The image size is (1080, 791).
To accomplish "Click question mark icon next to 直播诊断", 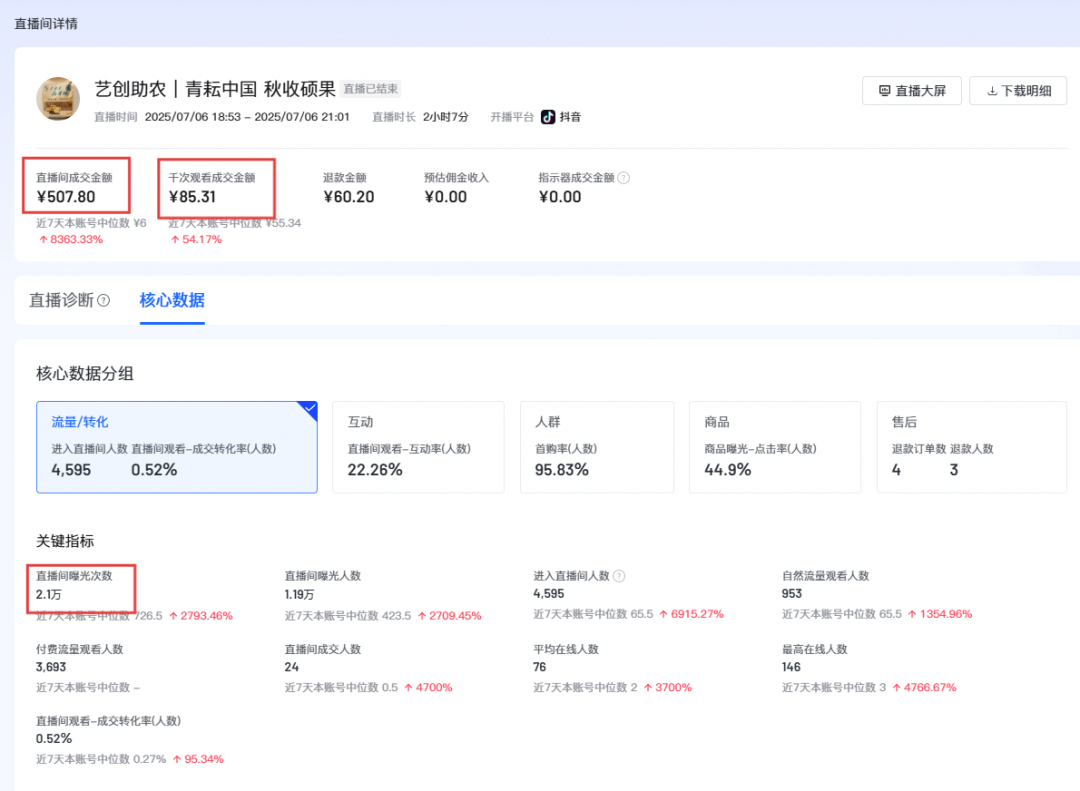I will point(104,301).
